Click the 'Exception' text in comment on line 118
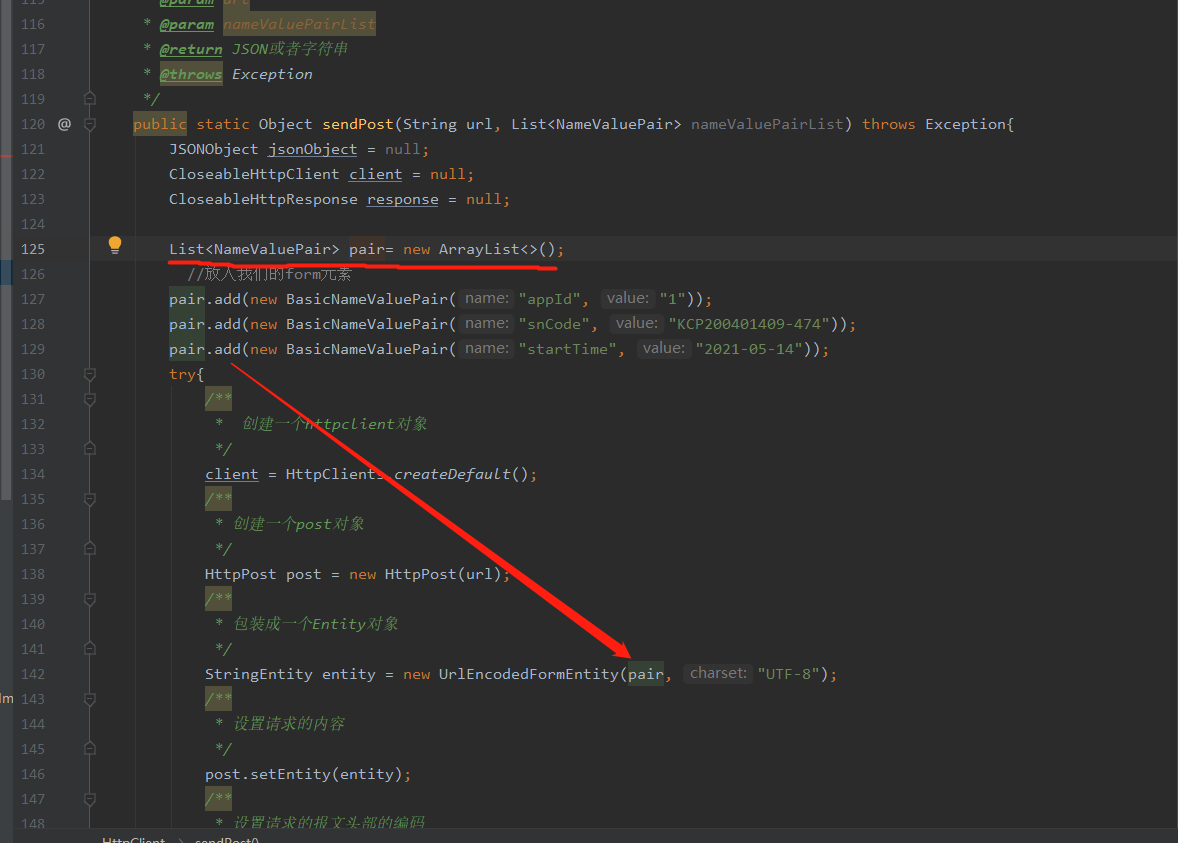Viewport: 1178px width, 843px height. [272, 74]
